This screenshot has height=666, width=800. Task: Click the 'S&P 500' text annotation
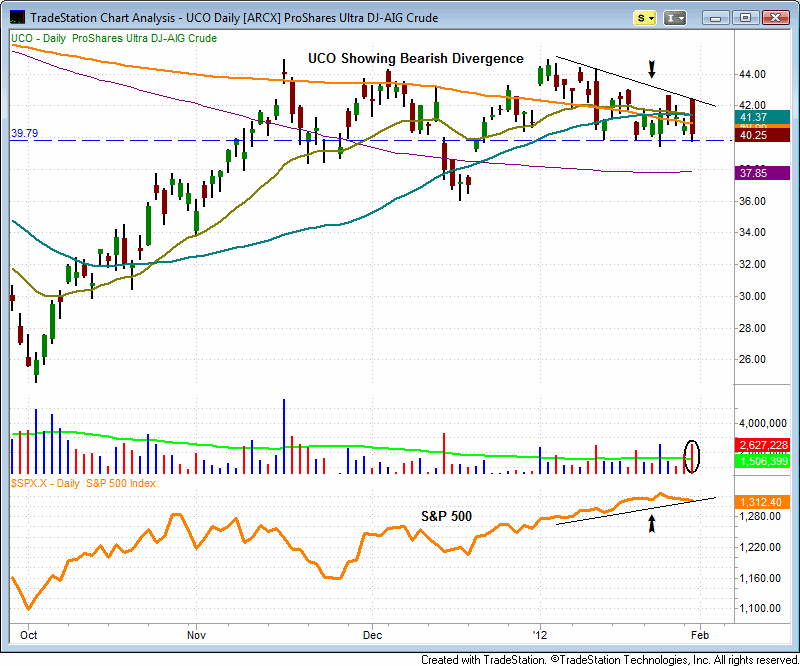446,516
